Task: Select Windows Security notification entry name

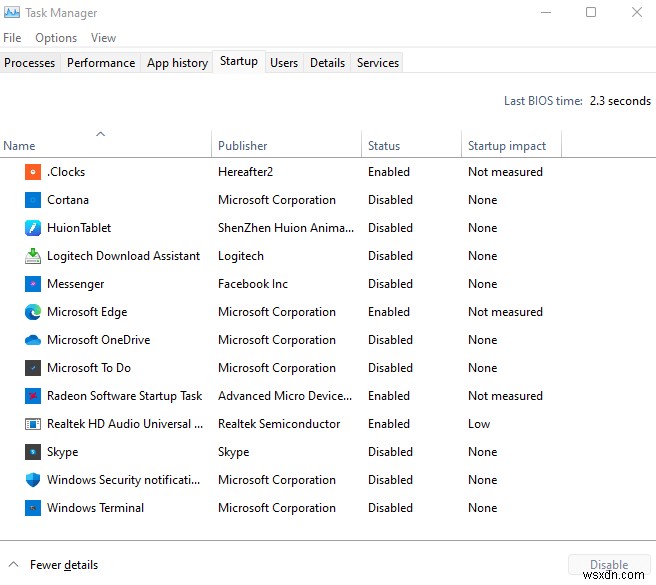Action: pos(123,480)
